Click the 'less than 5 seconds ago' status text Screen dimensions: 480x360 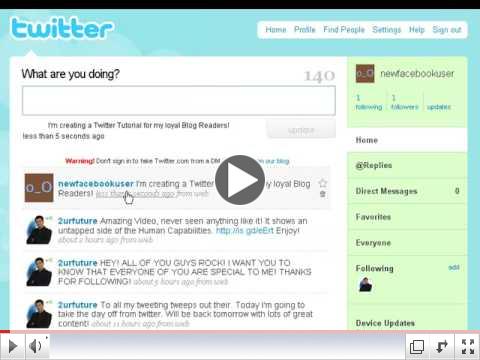tap(63, 136)
